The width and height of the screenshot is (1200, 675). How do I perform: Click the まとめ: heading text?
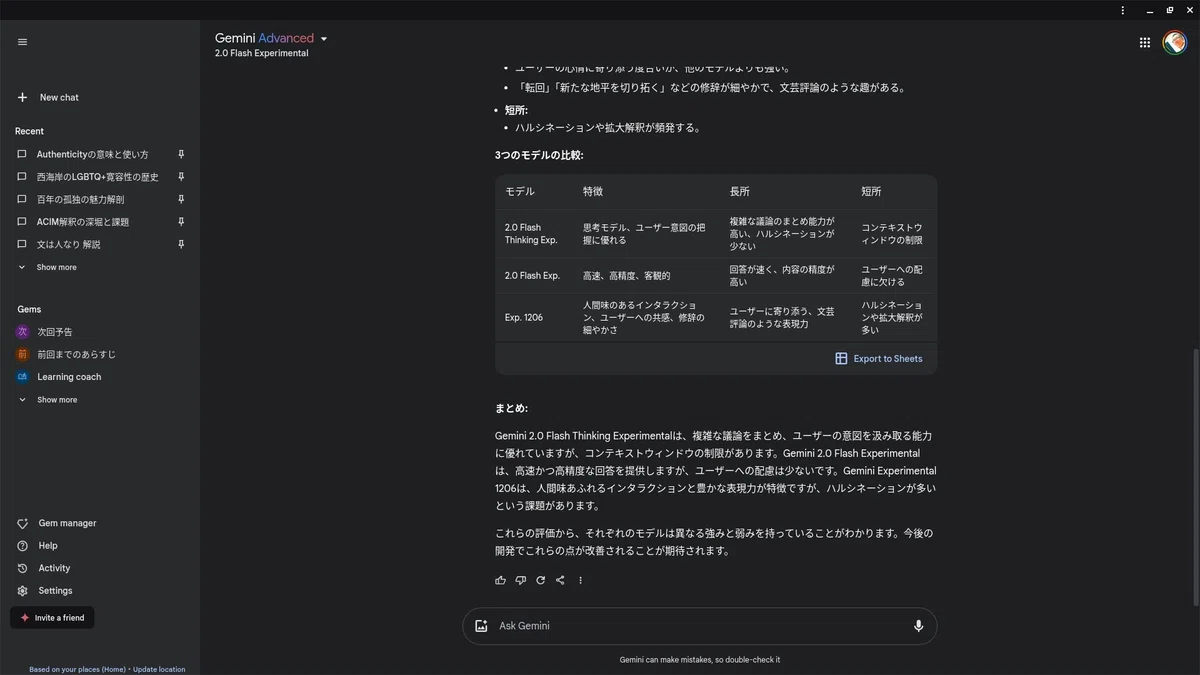click(x=511, y=408)
